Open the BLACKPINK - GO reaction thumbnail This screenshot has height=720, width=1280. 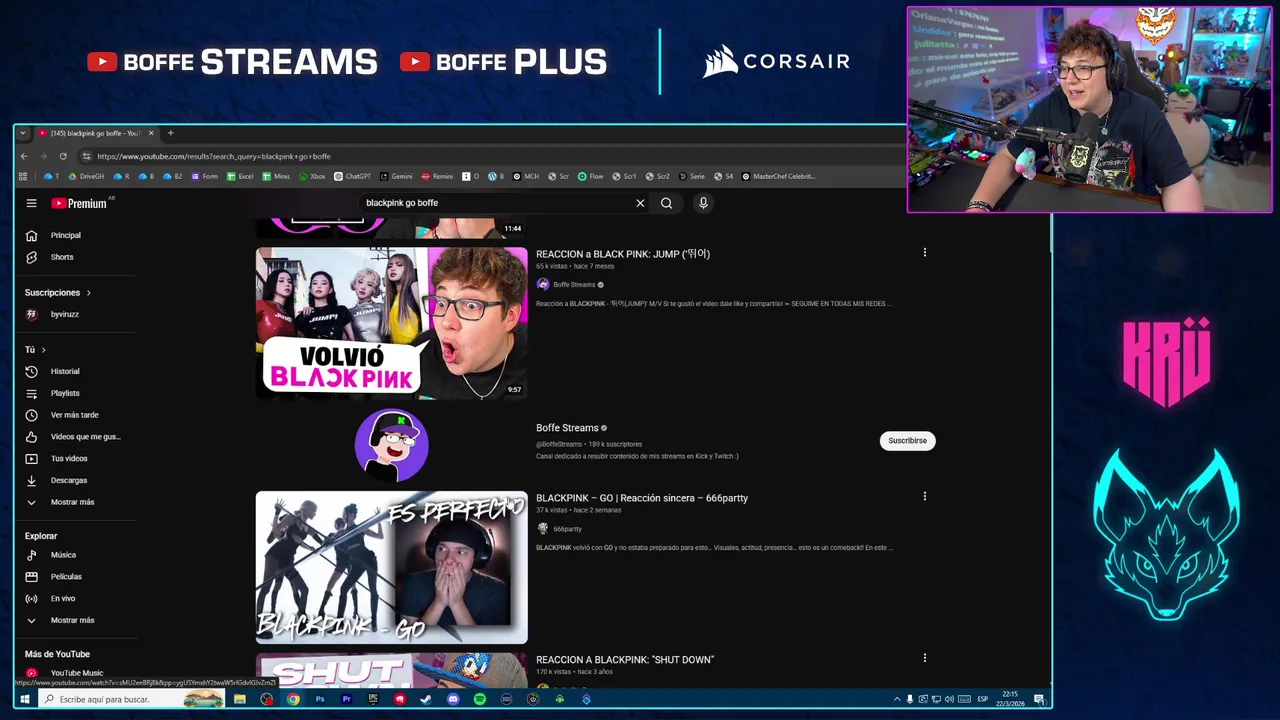point(391,567)
